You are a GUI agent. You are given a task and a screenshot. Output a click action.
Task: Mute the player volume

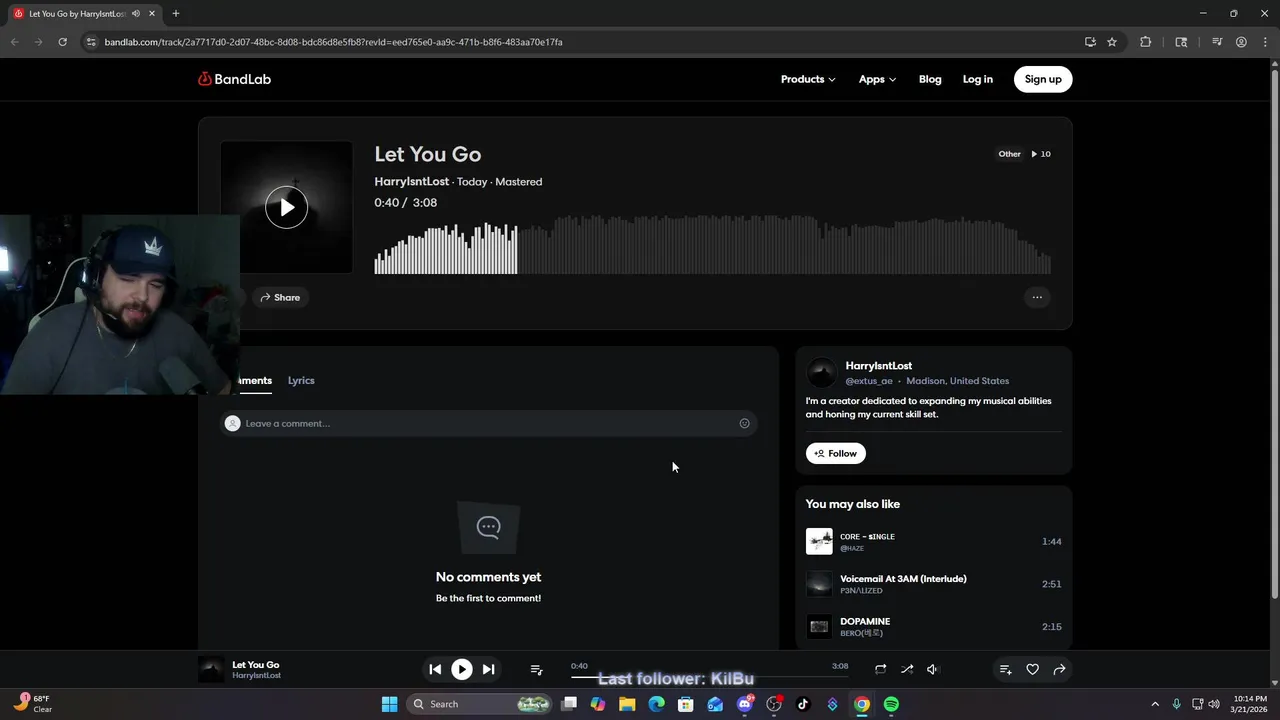pos(932,669)
